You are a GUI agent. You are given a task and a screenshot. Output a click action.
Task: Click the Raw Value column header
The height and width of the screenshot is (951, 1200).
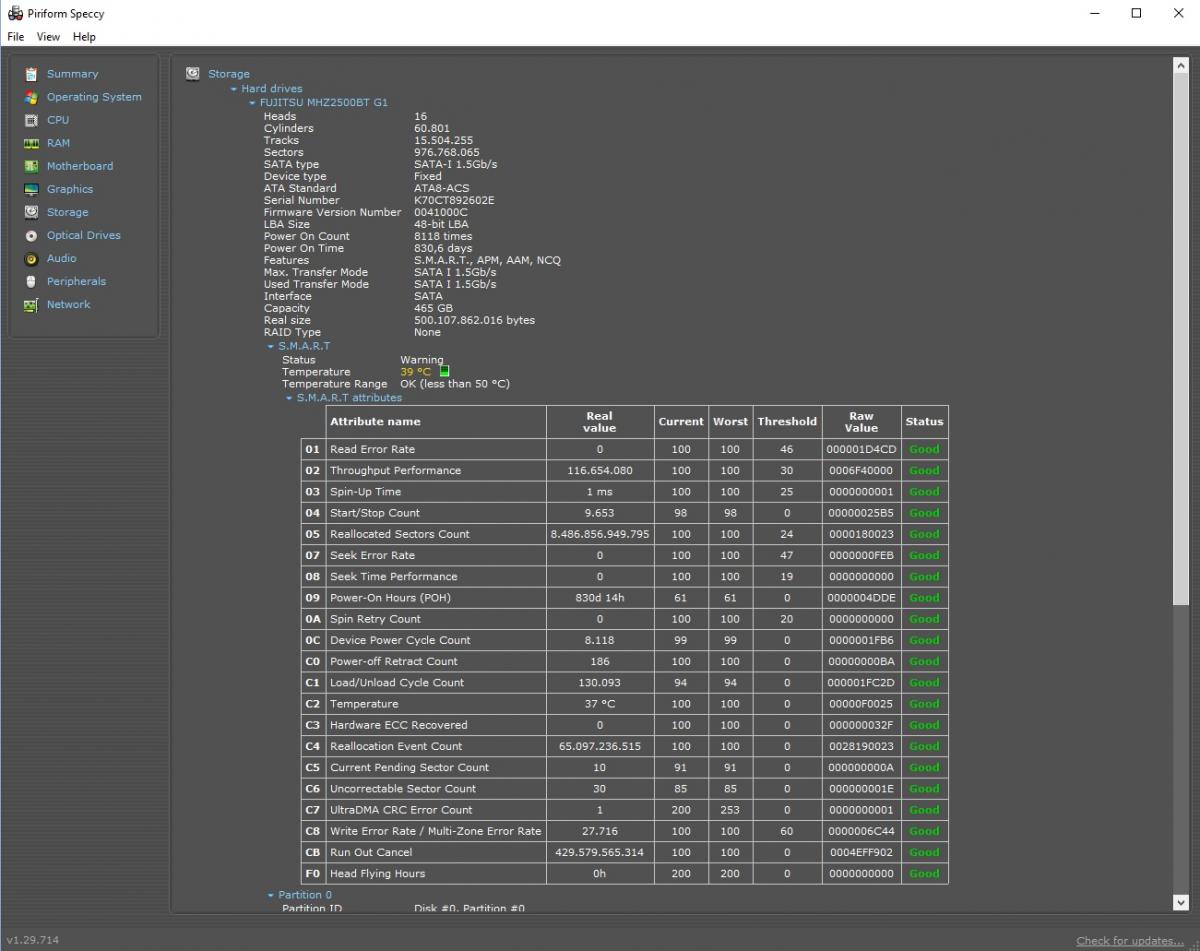[x=861, y=422]
